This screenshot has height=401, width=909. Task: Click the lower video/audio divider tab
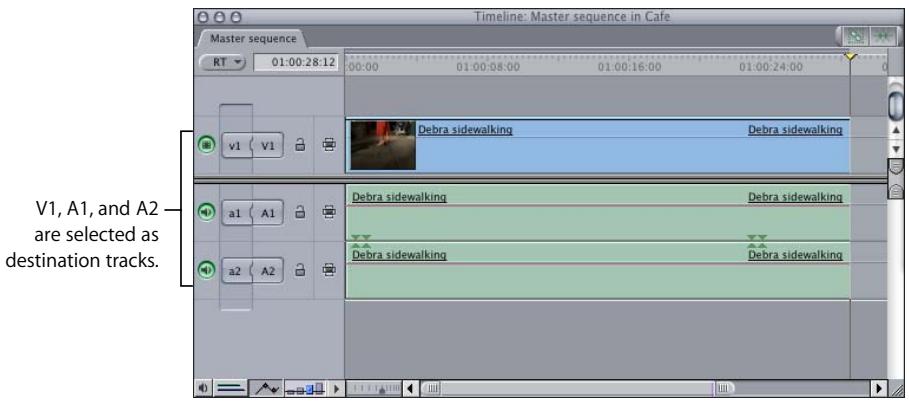pyautogui.click(x=896, y=191)
